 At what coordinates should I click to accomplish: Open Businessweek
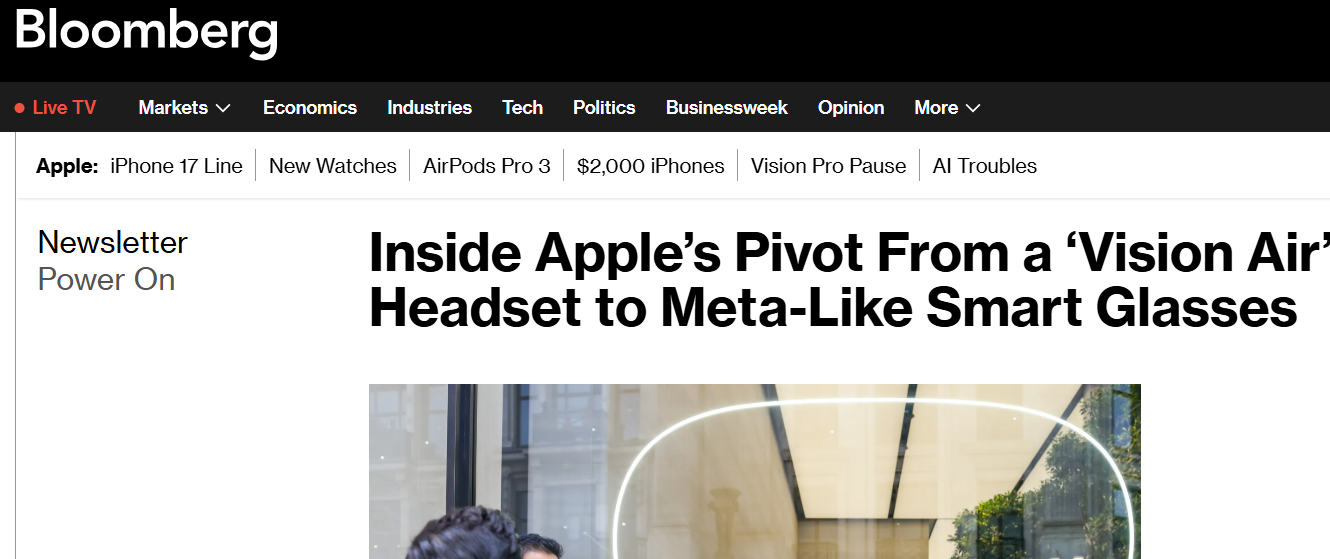[727, 107]
